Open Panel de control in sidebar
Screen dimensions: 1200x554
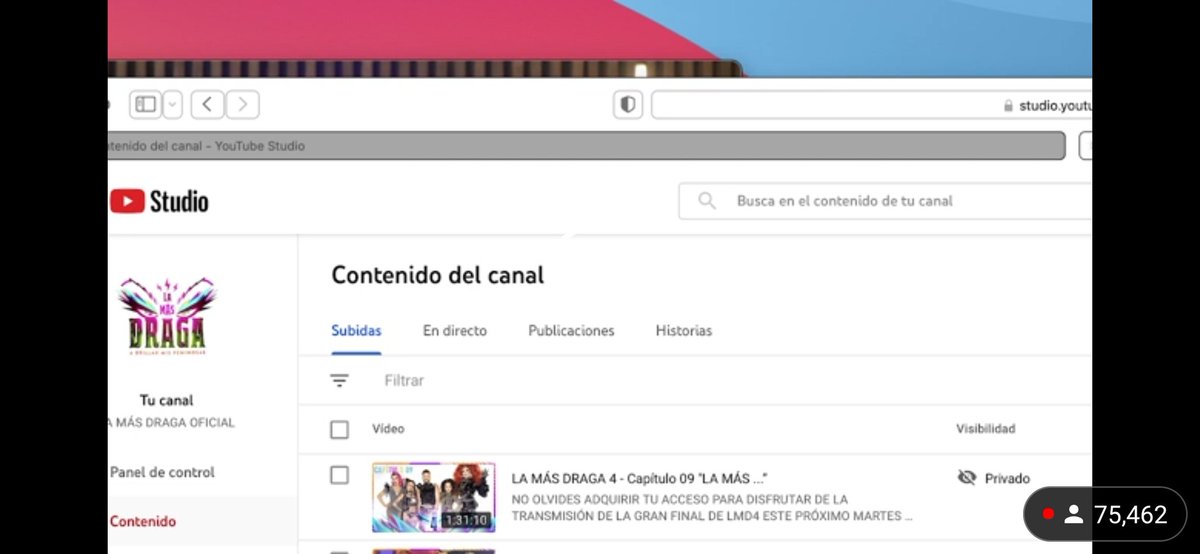coord(162,472)
